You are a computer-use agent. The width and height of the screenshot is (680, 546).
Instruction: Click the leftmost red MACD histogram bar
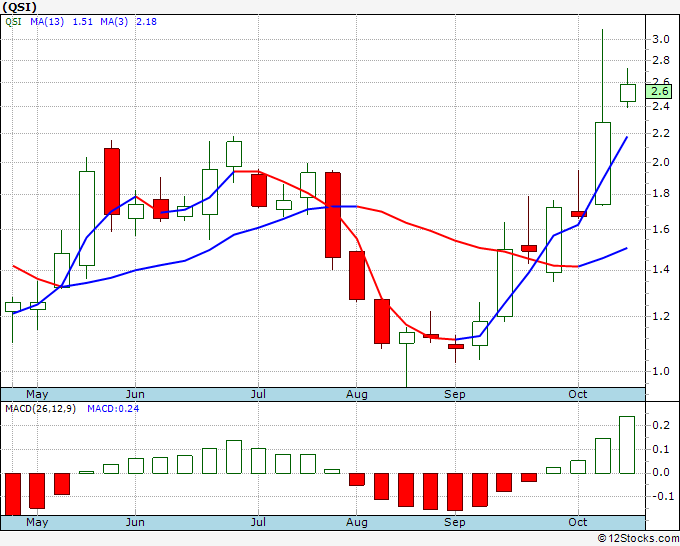tap(13, 493)
